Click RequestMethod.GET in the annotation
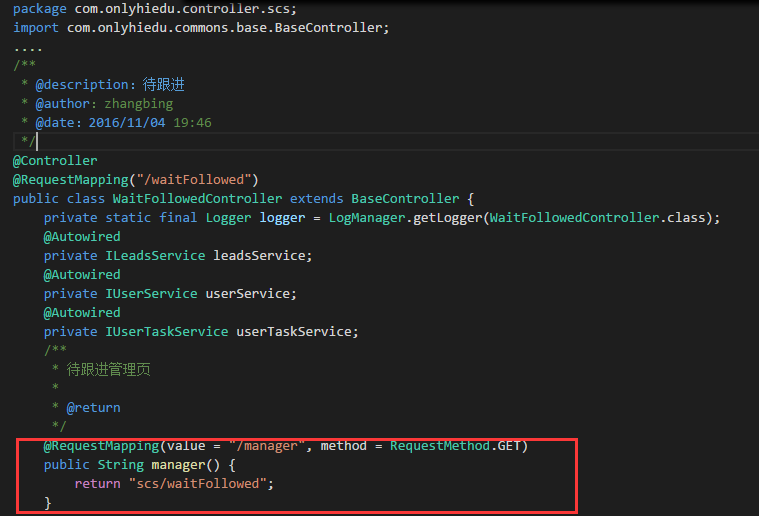 point(455,445)
